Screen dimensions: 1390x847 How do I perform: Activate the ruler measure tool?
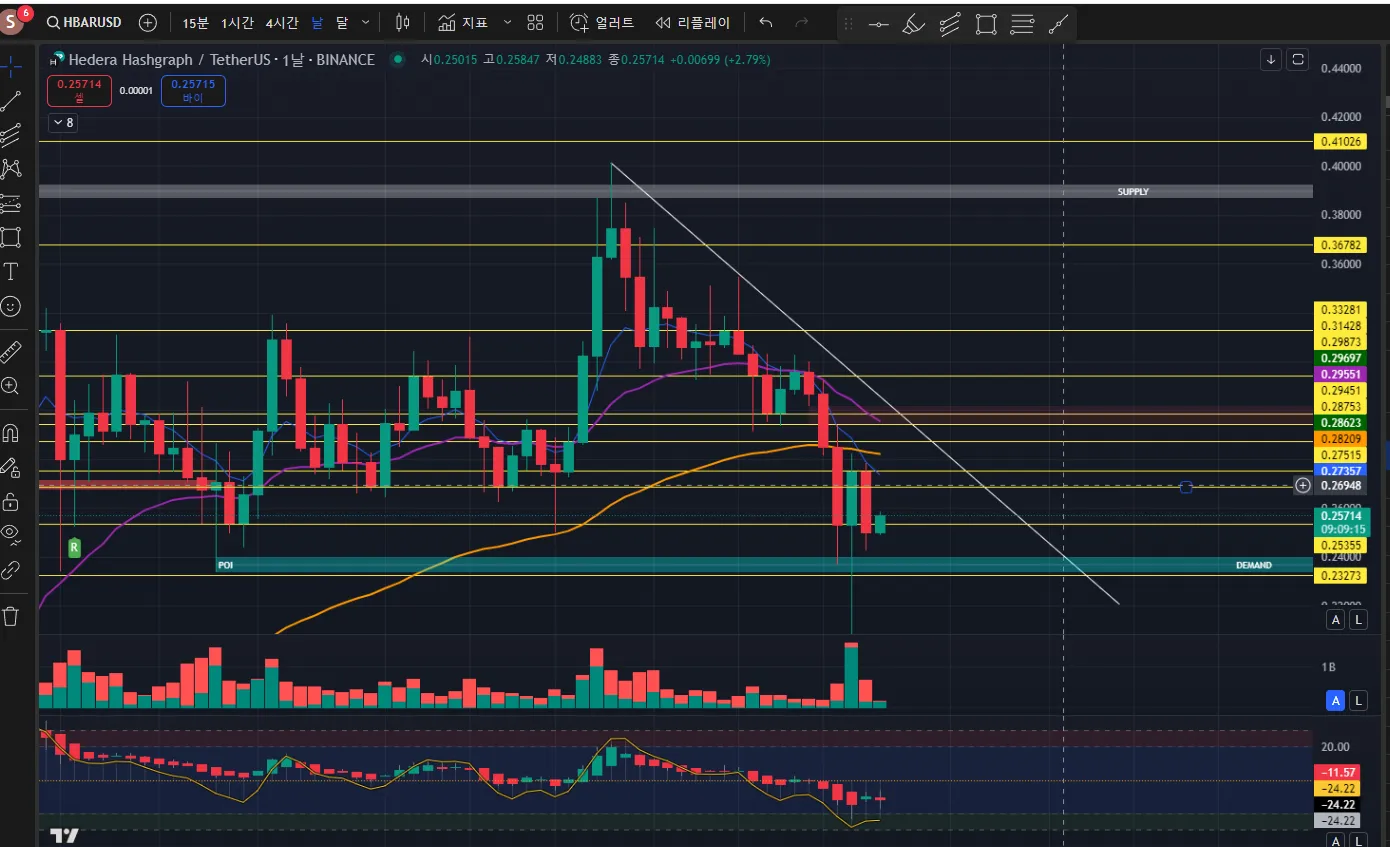11,351
